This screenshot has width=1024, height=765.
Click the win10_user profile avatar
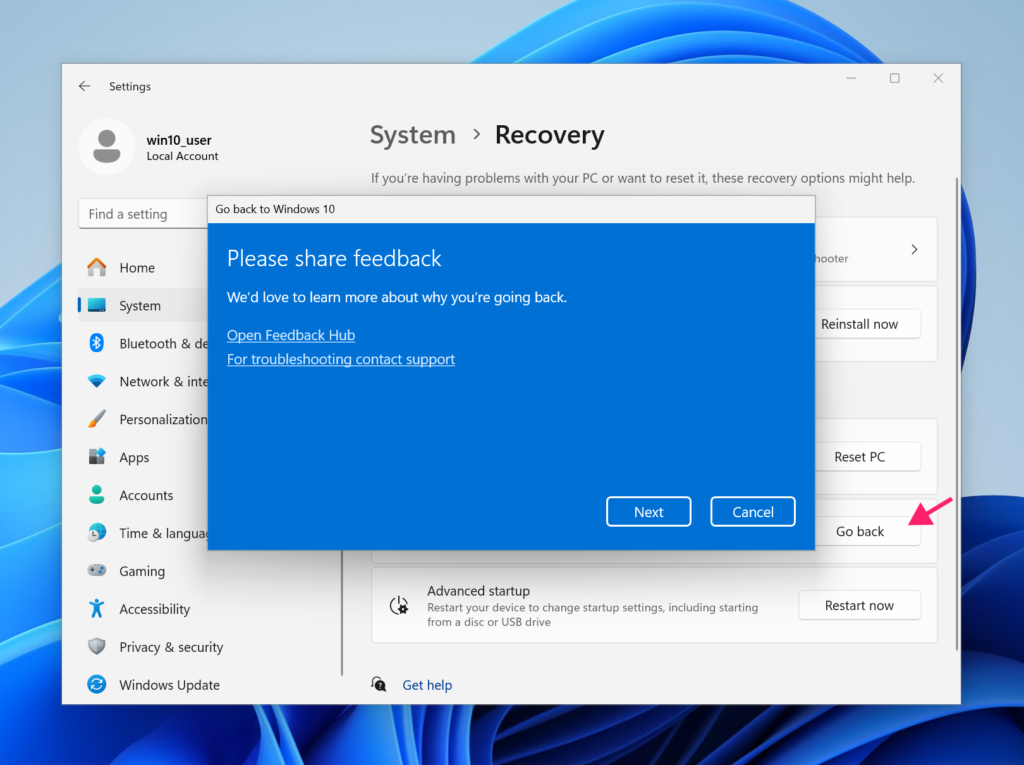click(106, 146)
